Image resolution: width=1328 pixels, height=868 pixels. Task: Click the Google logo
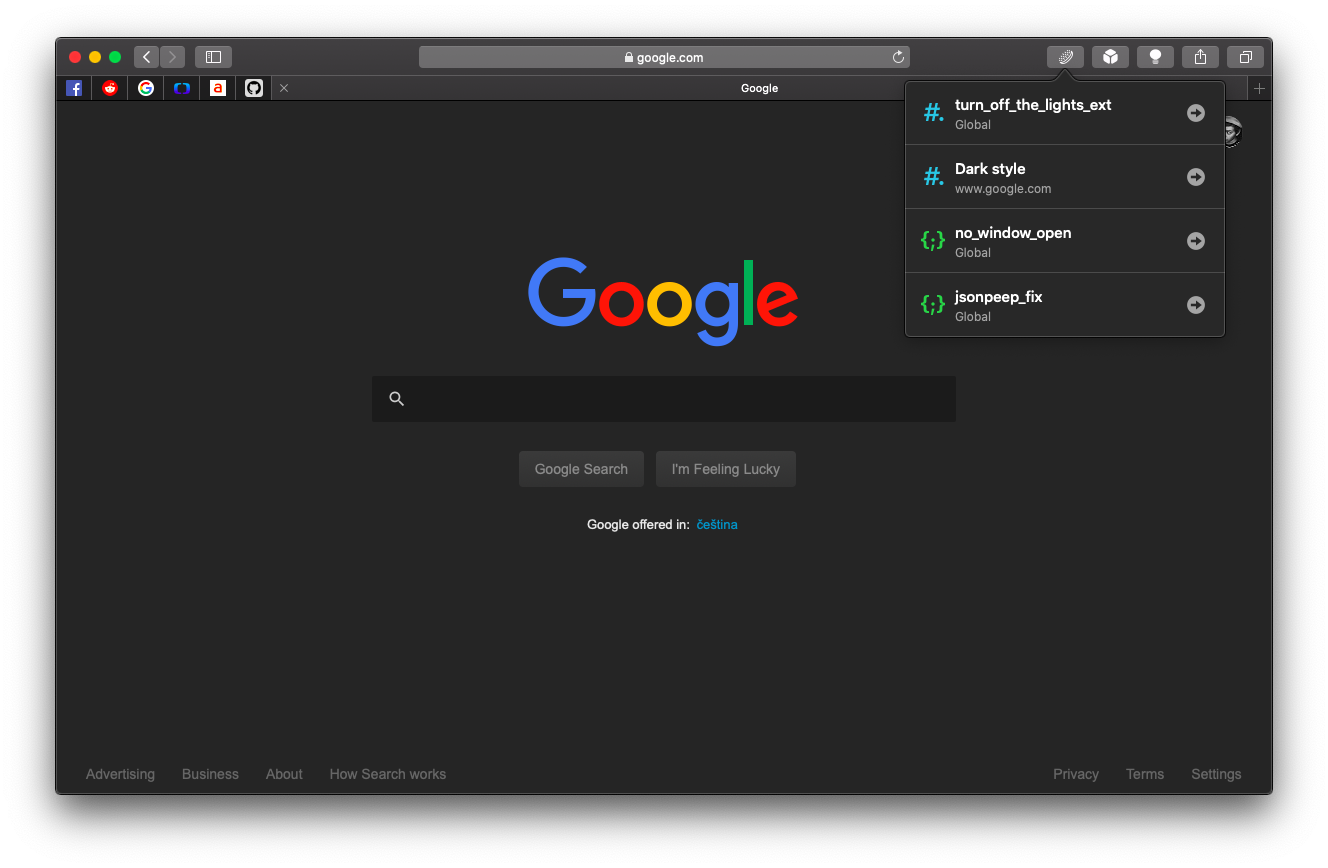(663, 301)
